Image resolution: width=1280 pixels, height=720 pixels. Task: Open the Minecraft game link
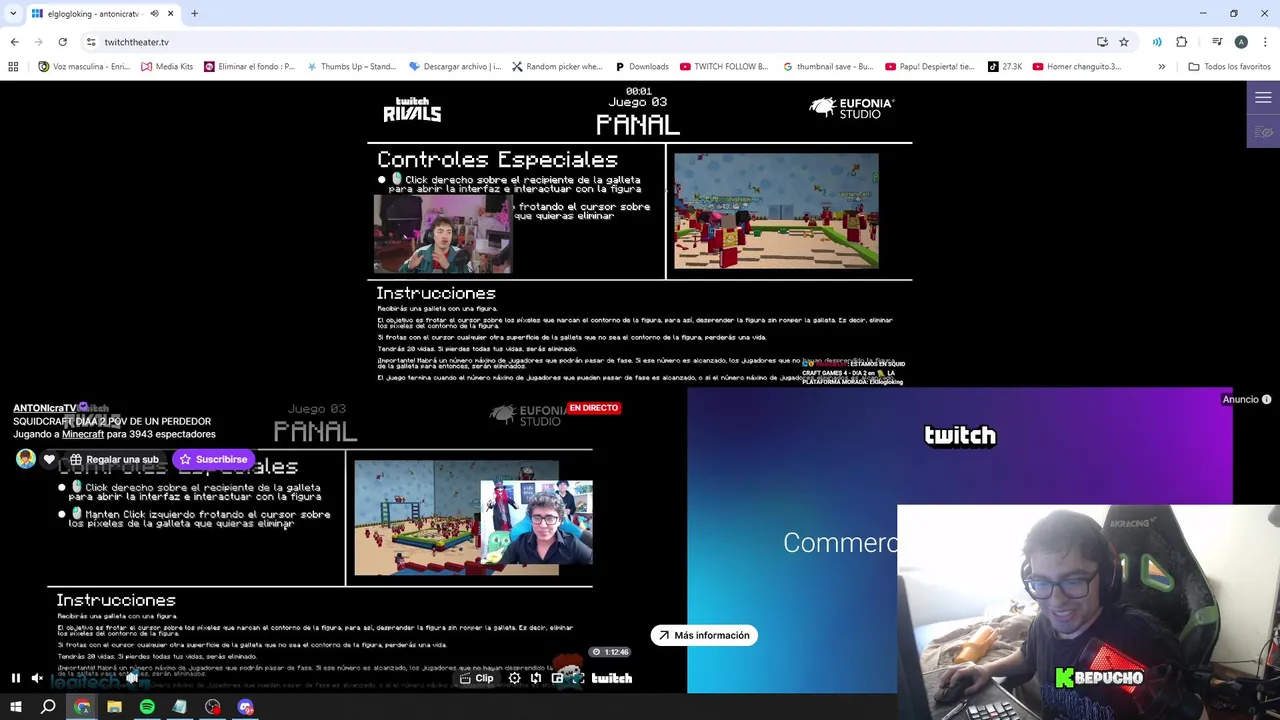pyautogui.click(x=83, y=434)
